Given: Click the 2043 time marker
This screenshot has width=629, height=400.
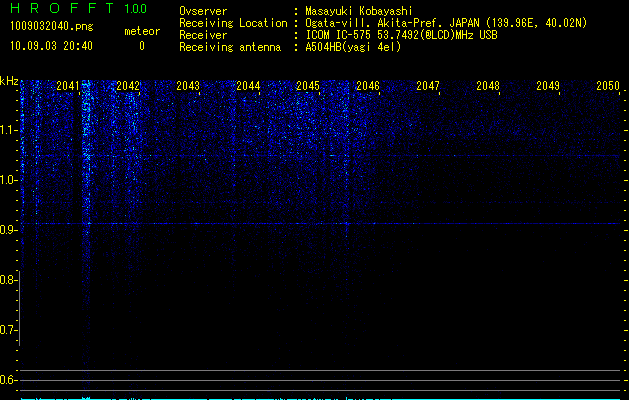Looking at the screenshot, I should (x=188, y=86).
